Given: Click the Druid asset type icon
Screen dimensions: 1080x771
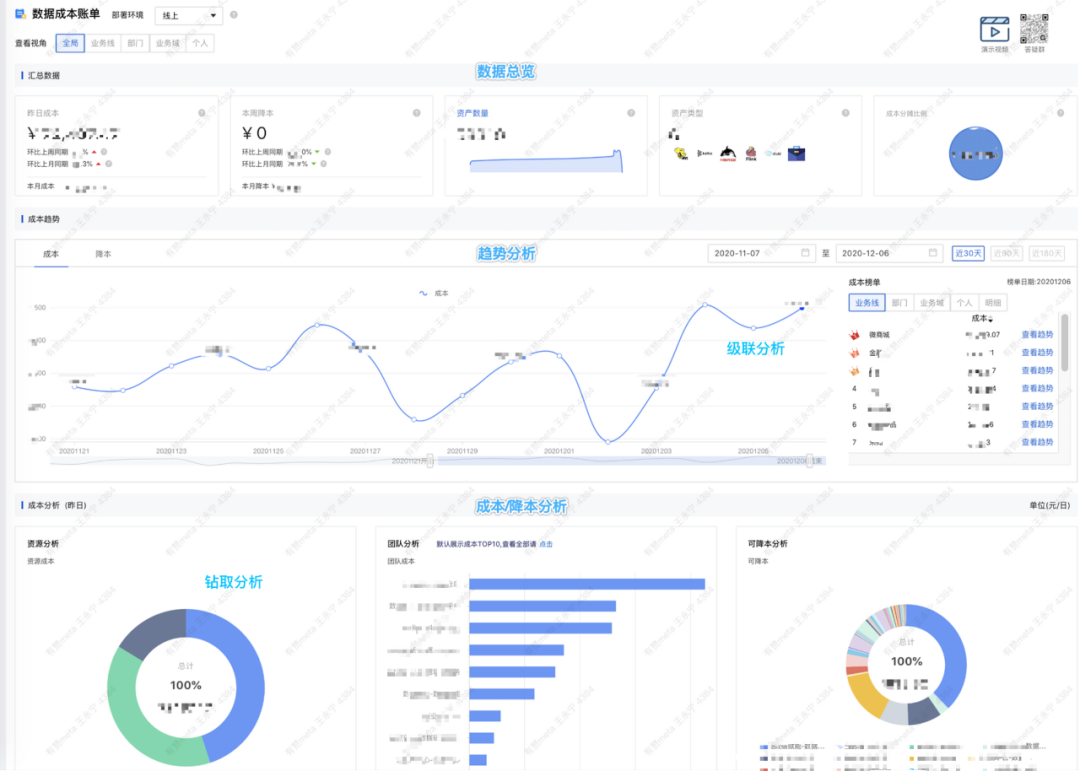Looking at the screenshot, I should [773, 154].
